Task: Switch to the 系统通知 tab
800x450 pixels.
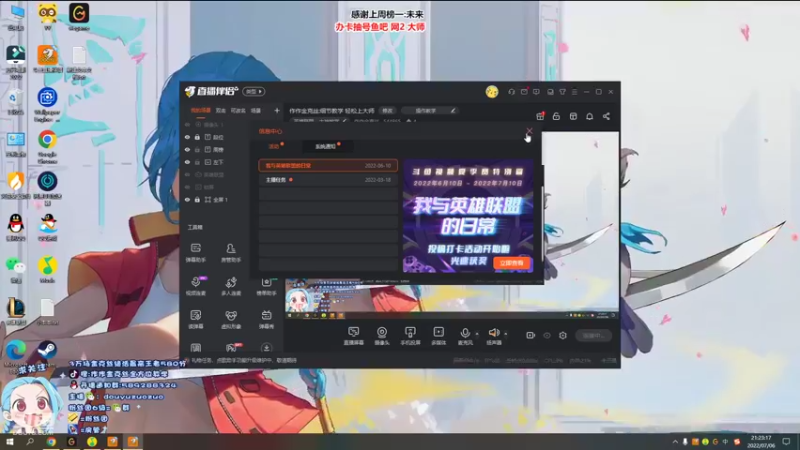Action: tap(326, 146)
